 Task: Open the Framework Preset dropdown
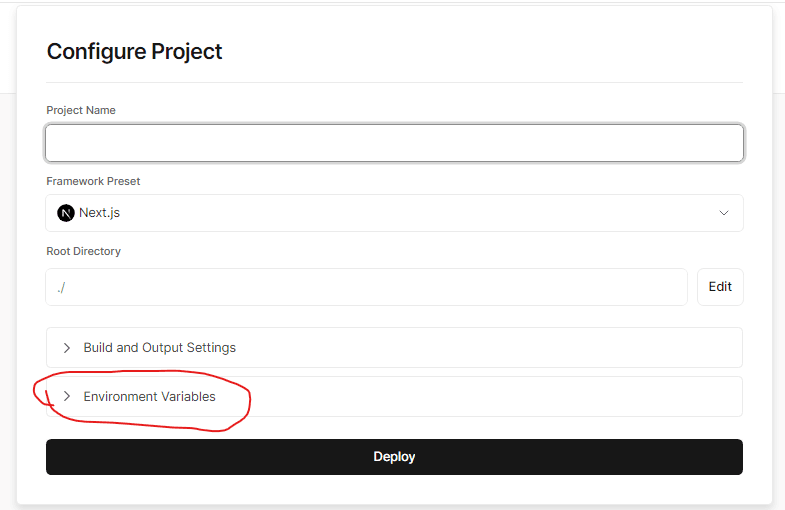click(x=394, y=213)
